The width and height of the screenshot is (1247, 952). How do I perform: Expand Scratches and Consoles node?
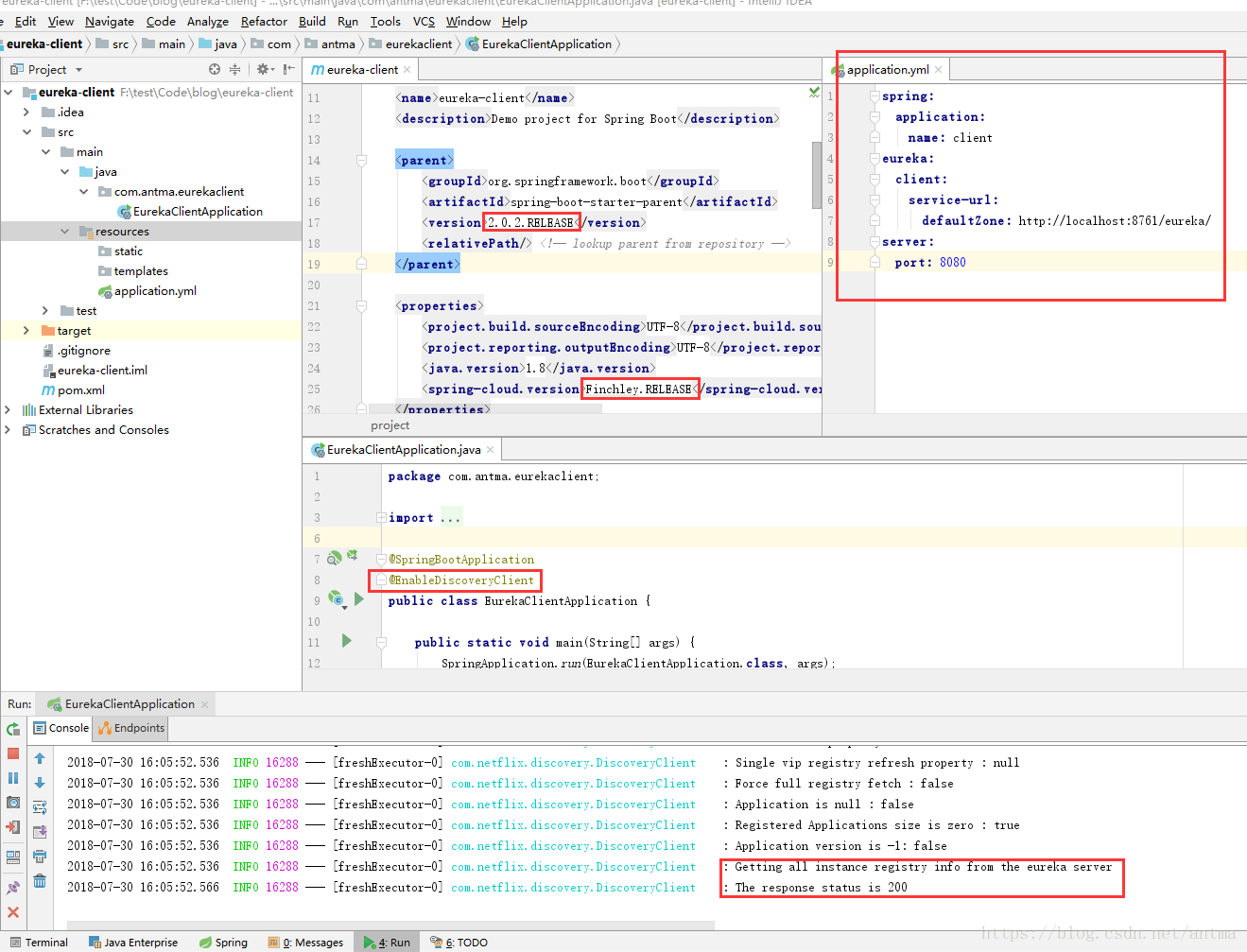click(9, 429)
